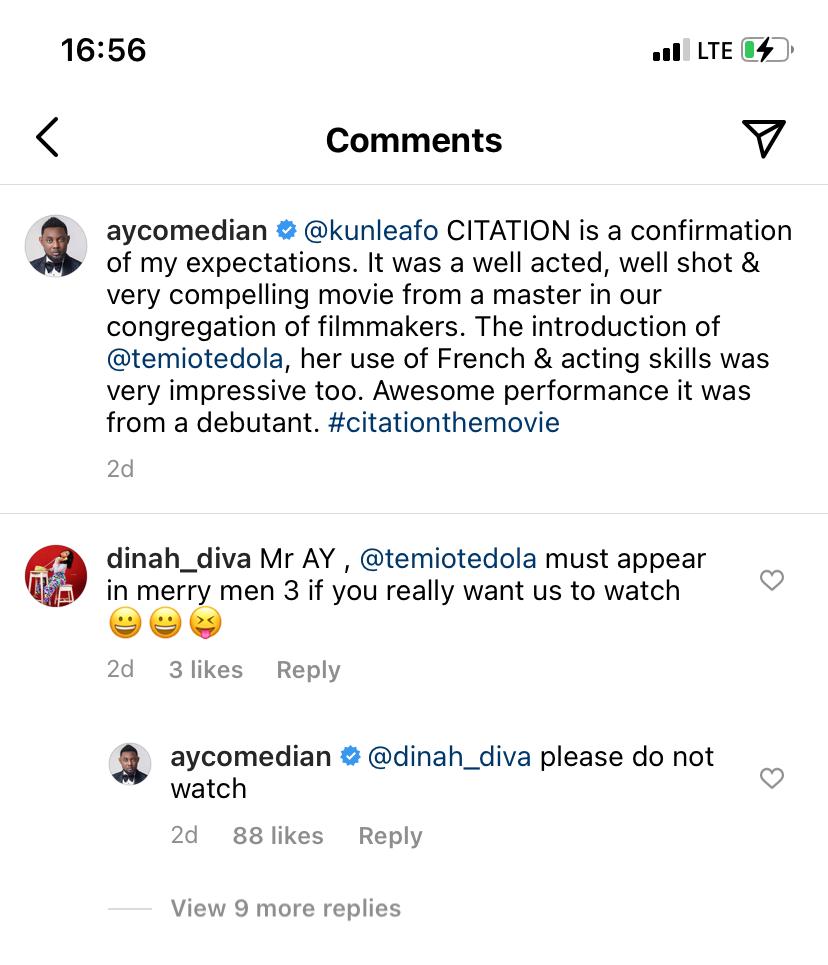
Task: View who liked: 3 likes
Action: (x=205, y=670)
